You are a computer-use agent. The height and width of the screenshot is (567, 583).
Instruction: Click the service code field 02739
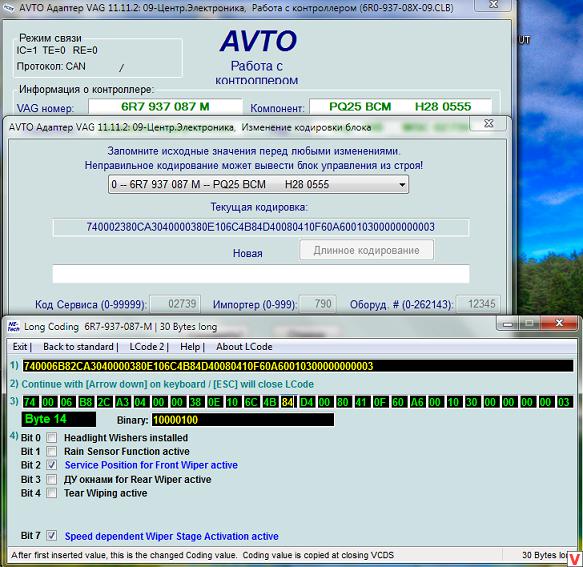coord(175,304)
